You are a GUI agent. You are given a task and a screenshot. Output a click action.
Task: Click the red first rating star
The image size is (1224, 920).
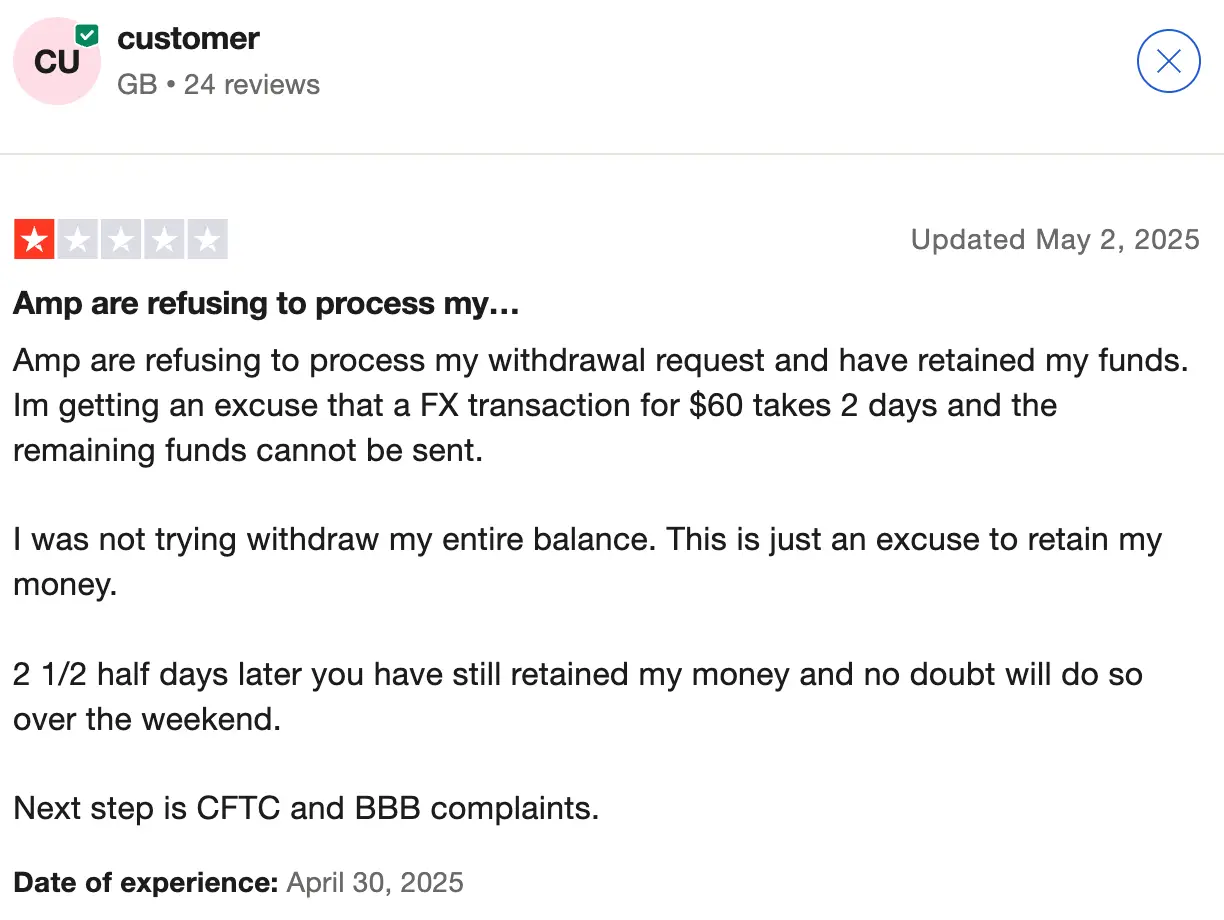click(x=34, y=240)
